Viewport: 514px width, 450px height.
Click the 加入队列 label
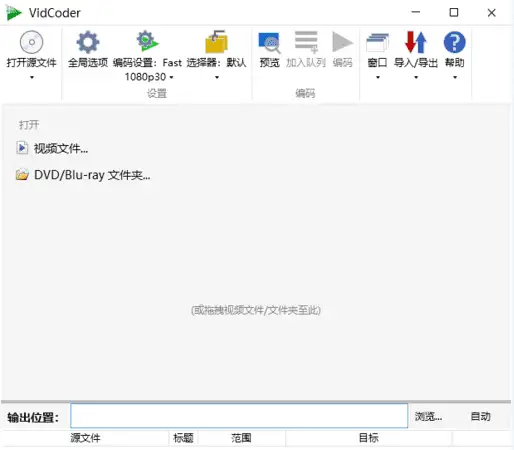coord(306,63)
